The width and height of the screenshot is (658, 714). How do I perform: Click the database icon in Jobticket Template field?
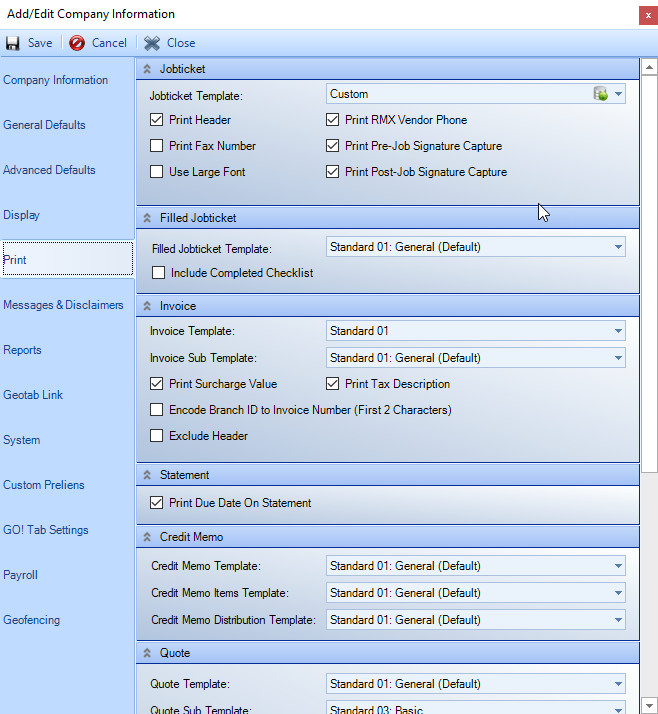(601, 94)
